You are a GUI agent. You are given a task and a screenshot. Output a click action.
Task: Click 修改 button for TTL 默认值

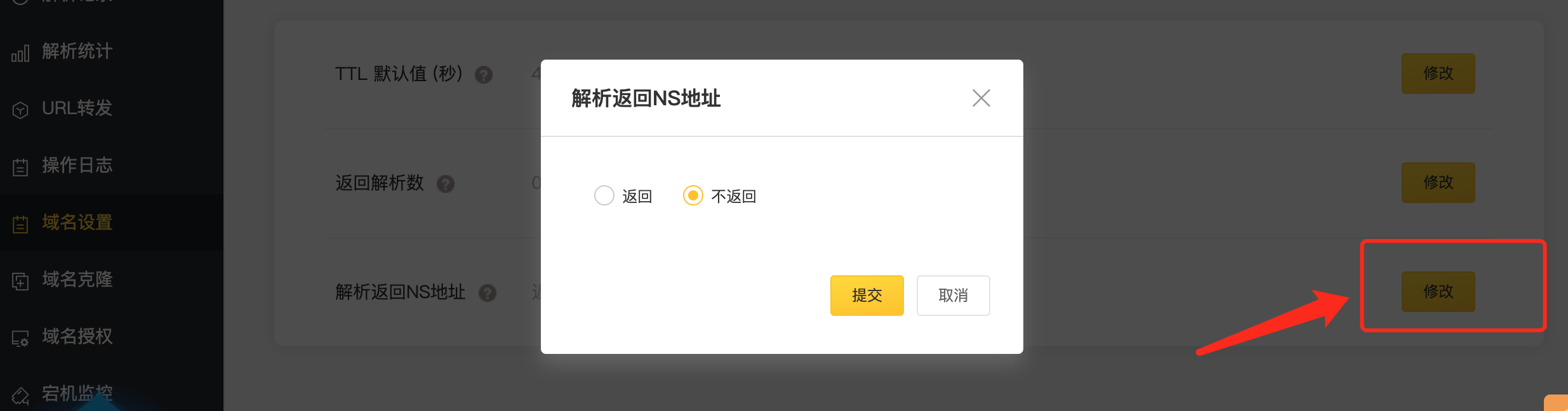1438,74
